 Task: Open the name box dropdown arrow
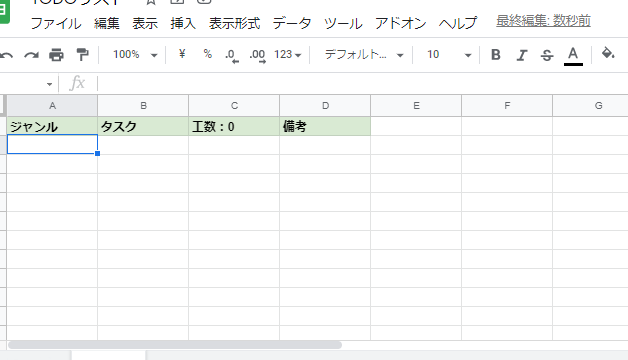coord(49,84)
